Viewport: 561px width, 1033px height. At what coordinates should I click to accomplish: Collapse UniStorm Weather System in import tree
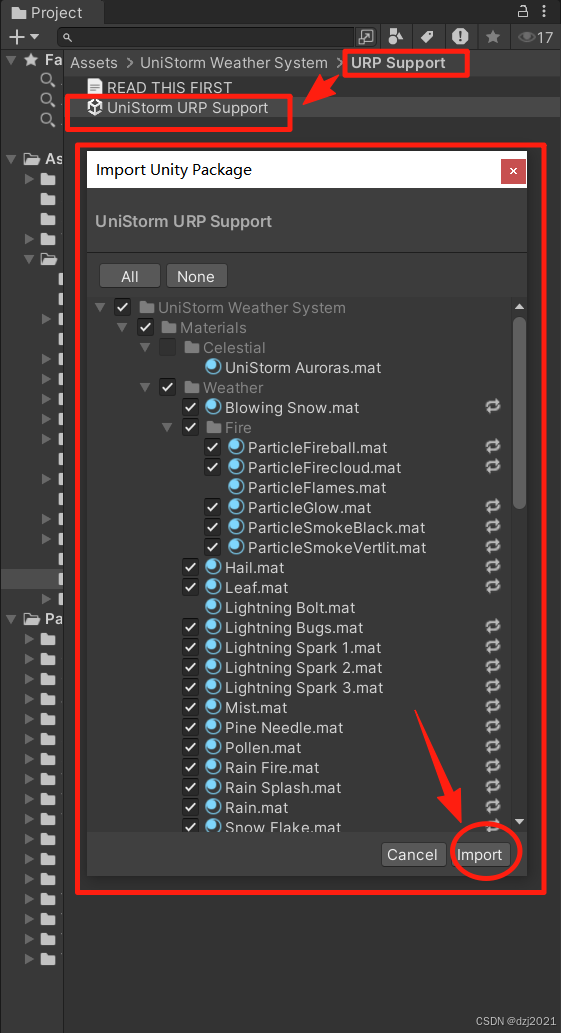100,308
